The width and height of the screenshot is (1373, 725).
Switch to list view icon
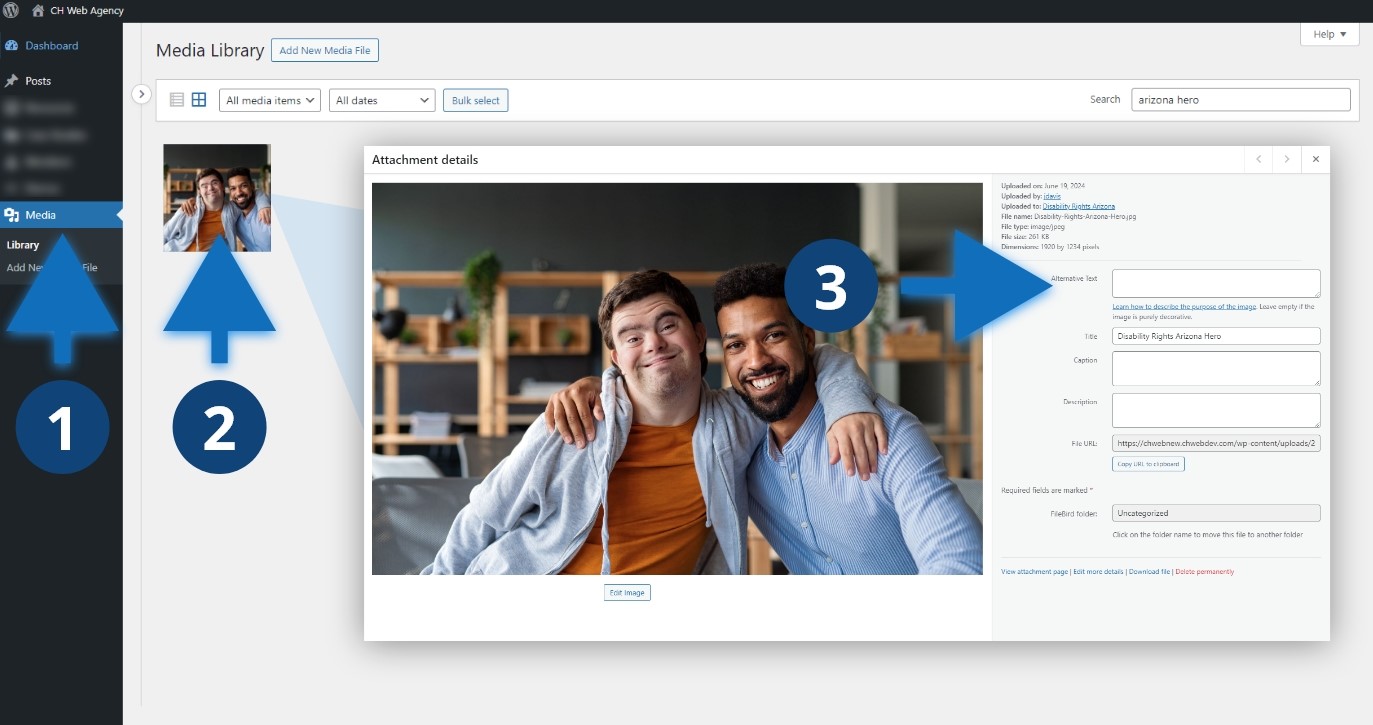coord(177,100)
